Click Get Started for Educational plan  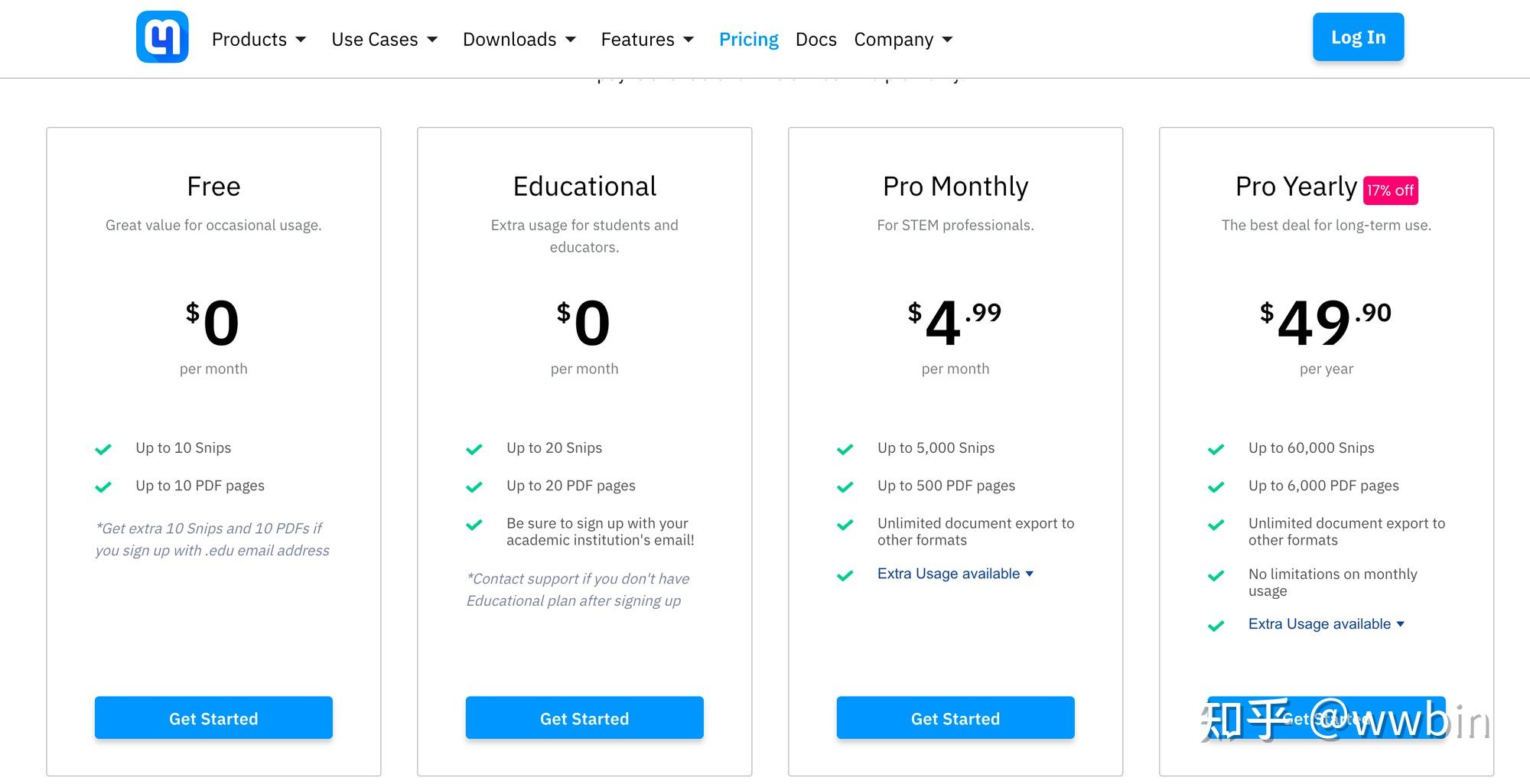(584, 717)
